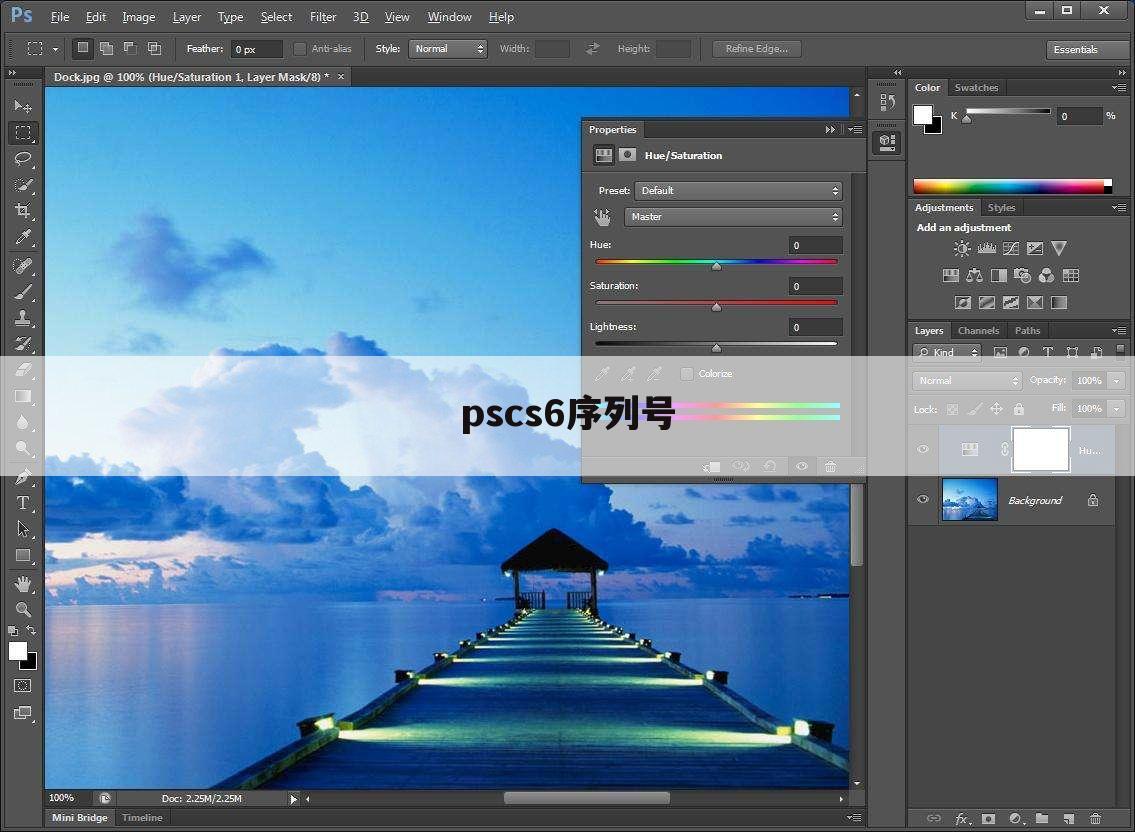This screenshot has height=832, width=1135.
Task: Select the Quick Selection tool
Action: click(x=23, y=185)
